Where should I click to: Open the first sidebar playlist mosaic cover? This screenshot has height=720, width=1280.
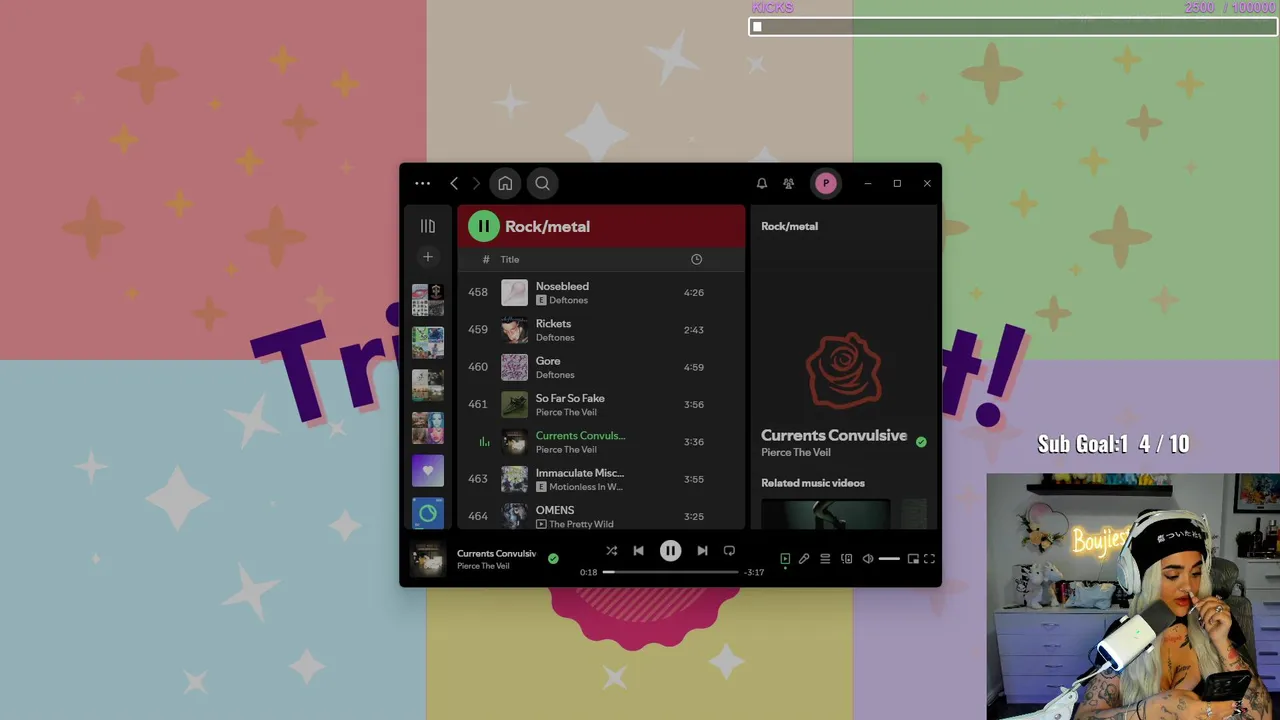[x=428, y=300]
